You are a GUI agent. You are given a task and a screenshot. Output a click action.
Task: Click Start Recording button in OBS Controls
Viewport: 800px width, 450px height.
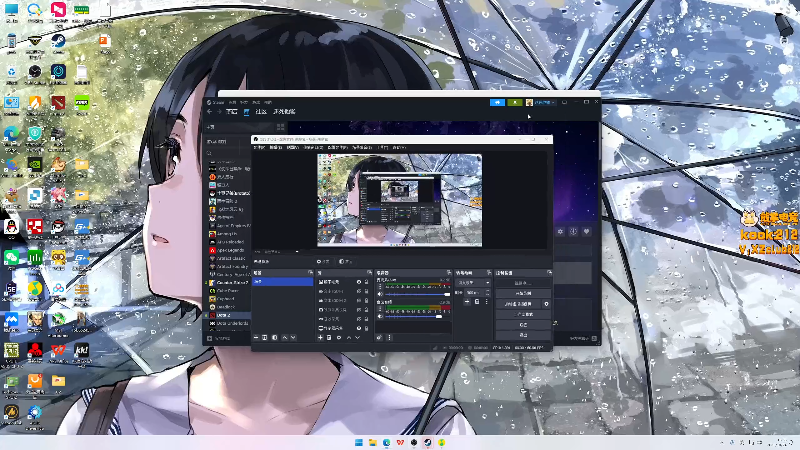(523, 293)
